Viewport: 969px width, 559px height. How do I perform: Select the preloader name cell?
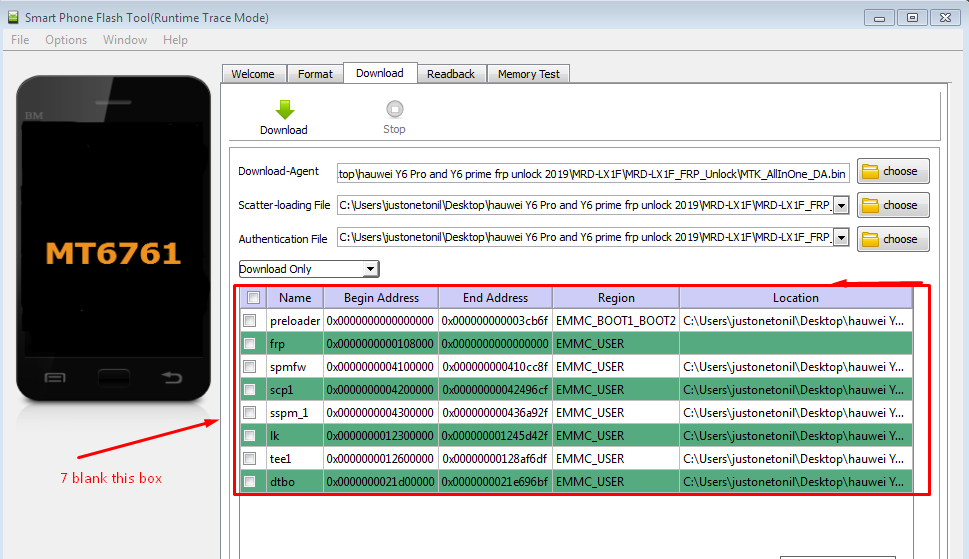click(295, 321)
